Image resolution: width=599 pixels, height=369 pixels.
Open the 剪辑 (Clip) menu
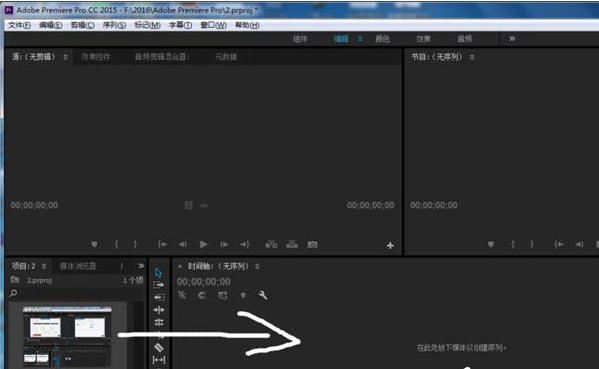[82, 25]
